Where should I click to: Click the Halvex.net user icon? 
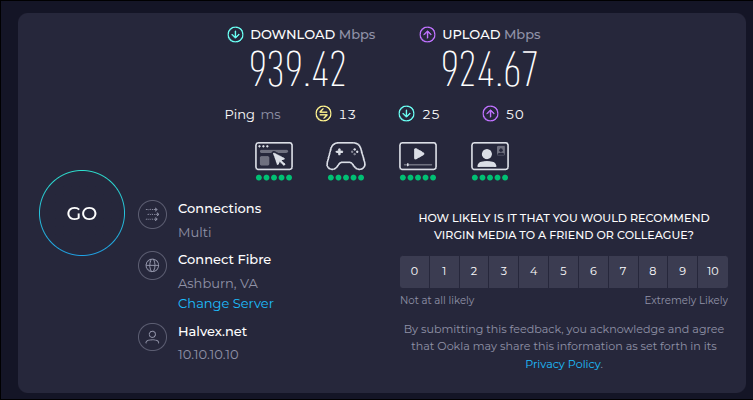coord(152,337)
